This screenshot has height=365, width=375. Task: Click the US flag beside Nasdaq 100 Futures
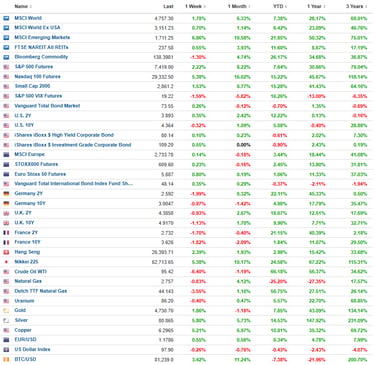point(6,77)
